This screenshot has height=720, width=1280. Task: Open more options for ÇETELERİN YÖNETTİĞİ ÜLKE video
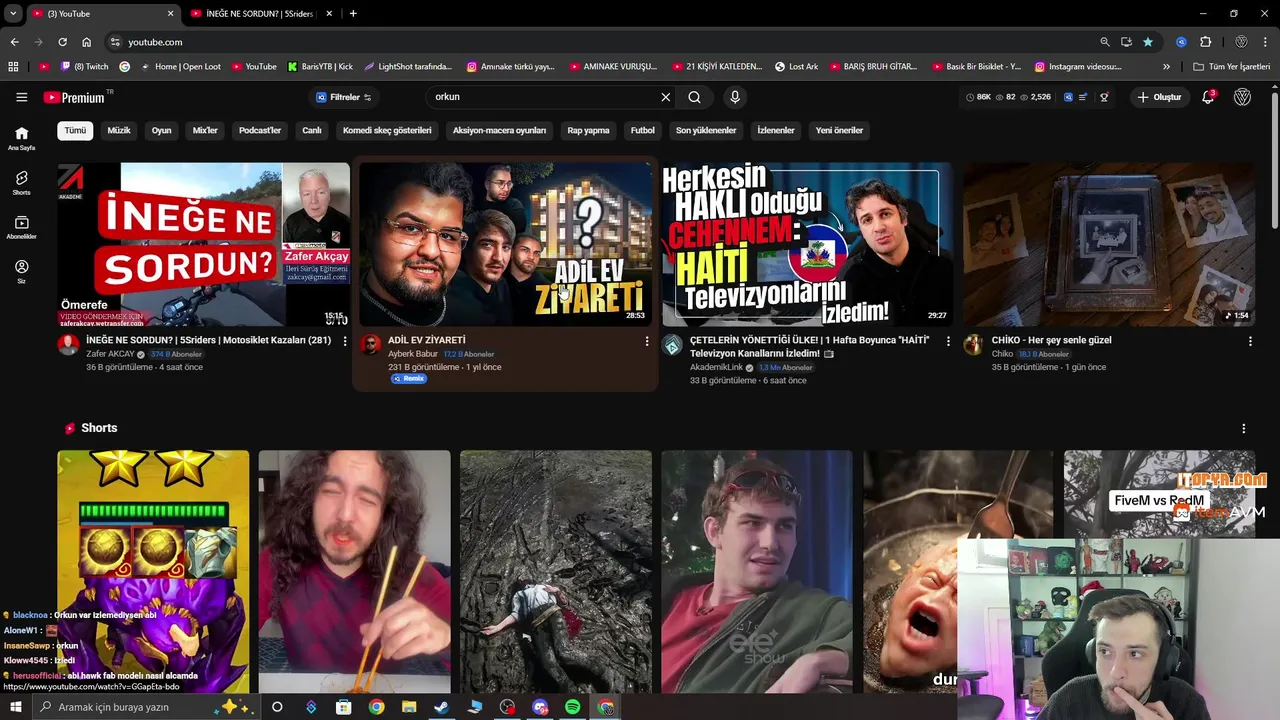[948, 341]
